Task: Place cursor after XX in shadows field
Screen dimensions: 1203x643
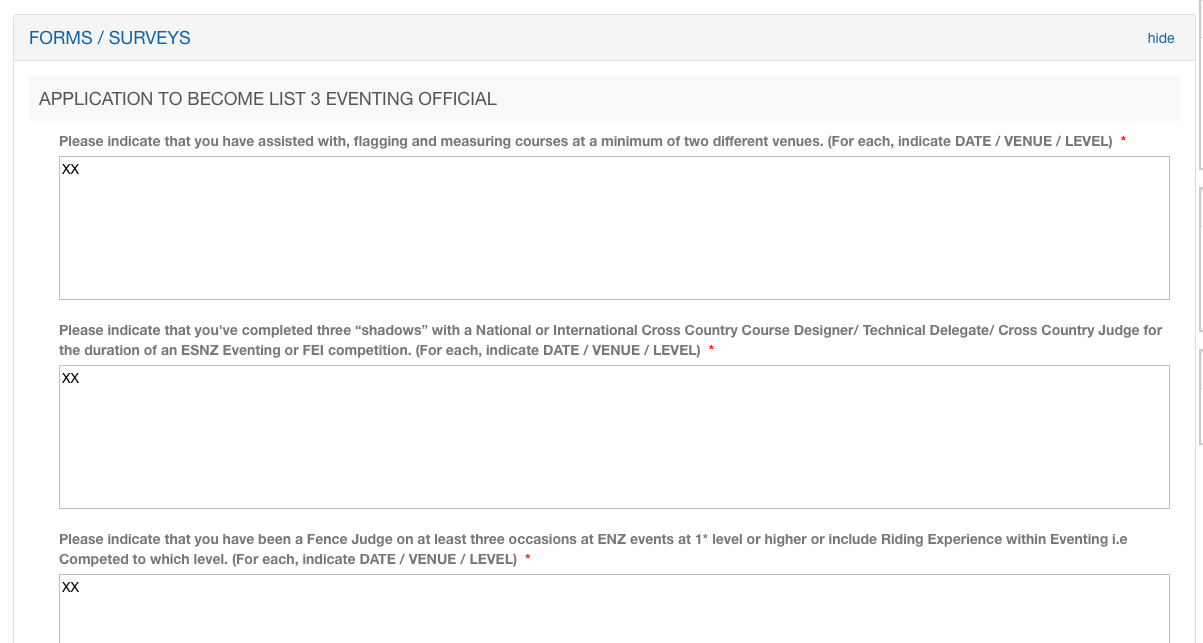Action: (80, 379)
